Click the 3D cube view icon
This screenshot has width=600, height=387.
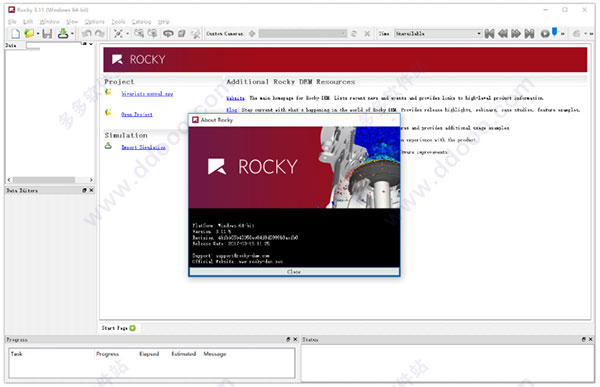coord(182,34)
